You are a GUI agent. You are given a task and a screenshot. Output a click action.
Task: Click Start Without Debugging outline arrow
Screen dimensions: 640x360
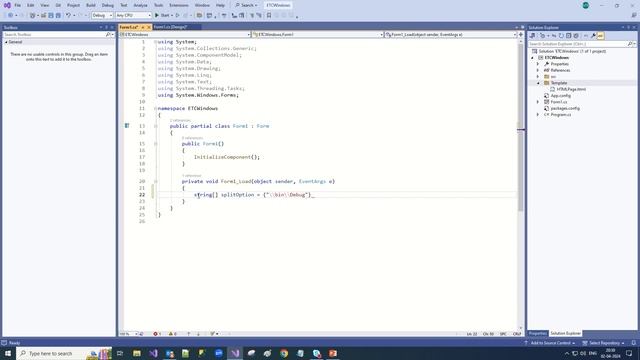(178, 16)
